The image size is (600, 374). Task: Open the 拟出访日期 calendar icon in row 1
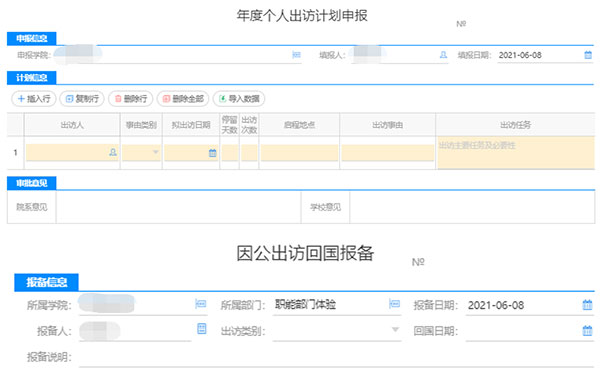(212, 153)
